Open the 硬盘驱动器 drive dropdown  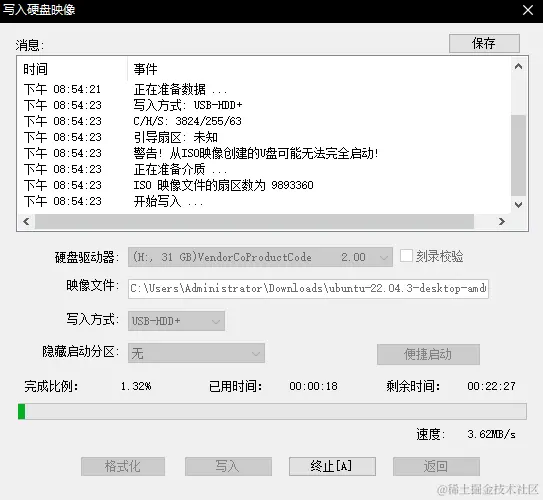click(x=260, y=257)
